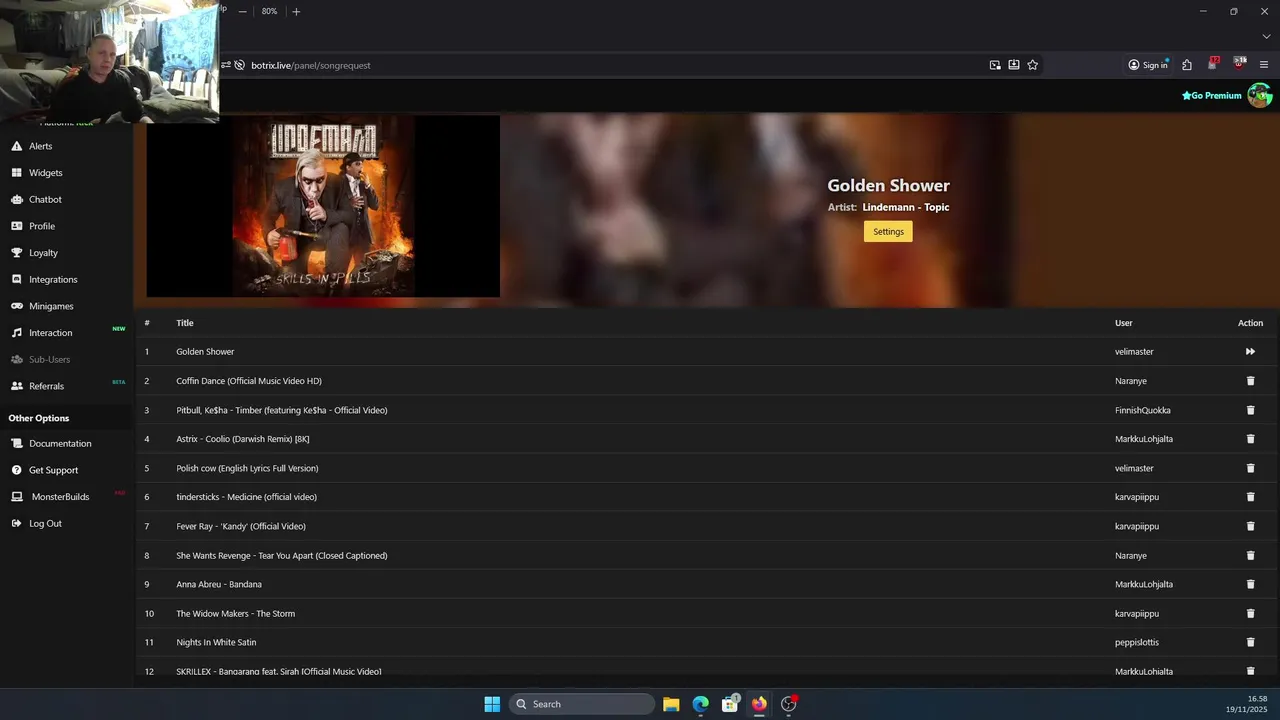
Task: Trash Nights In White Satin request
Action: [1250, 642]
